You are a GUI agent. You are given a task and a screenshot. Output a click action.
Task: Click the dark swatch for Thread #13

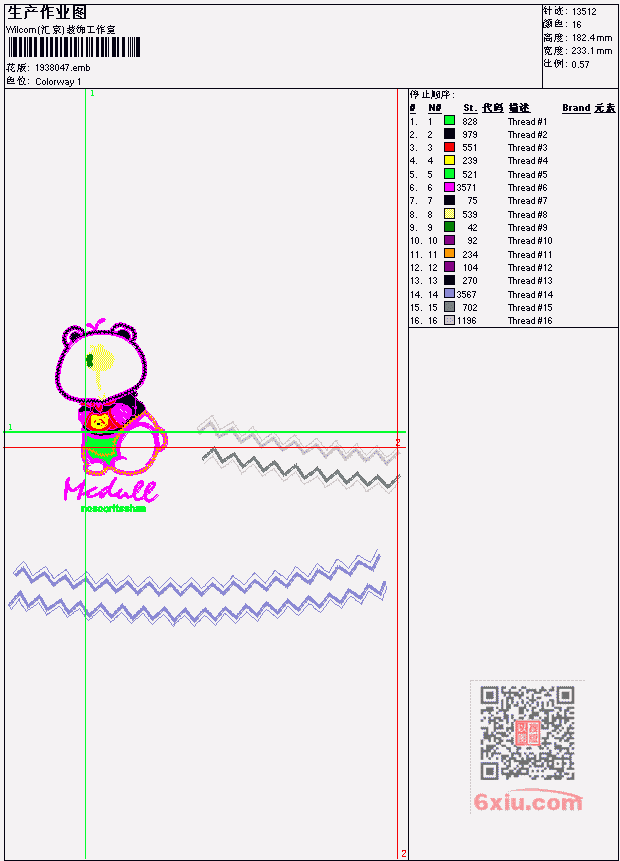449,281
